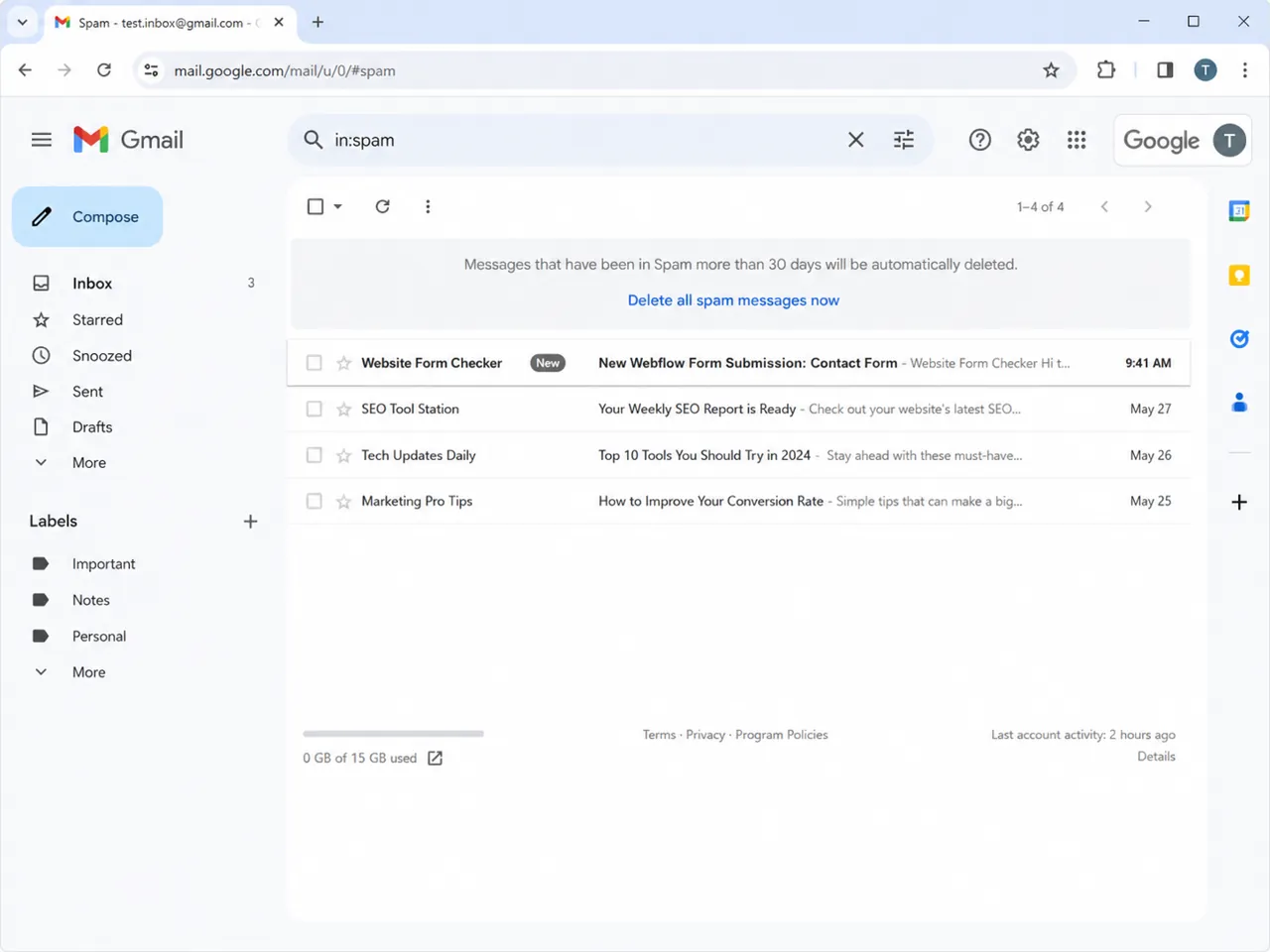
Task: Star the SEO Tool Station email
Action: tap(344, 409)
